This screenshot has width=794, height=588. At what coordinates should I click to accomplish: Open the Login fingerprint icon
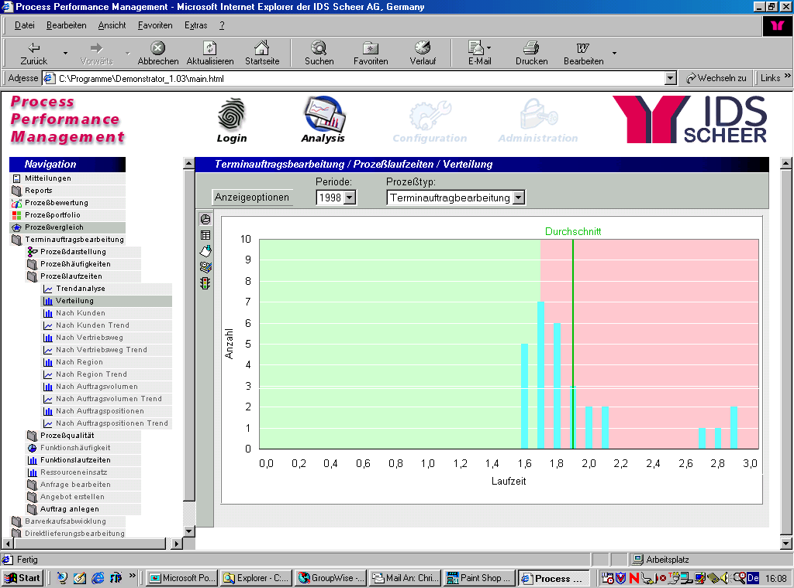[231, 121]
